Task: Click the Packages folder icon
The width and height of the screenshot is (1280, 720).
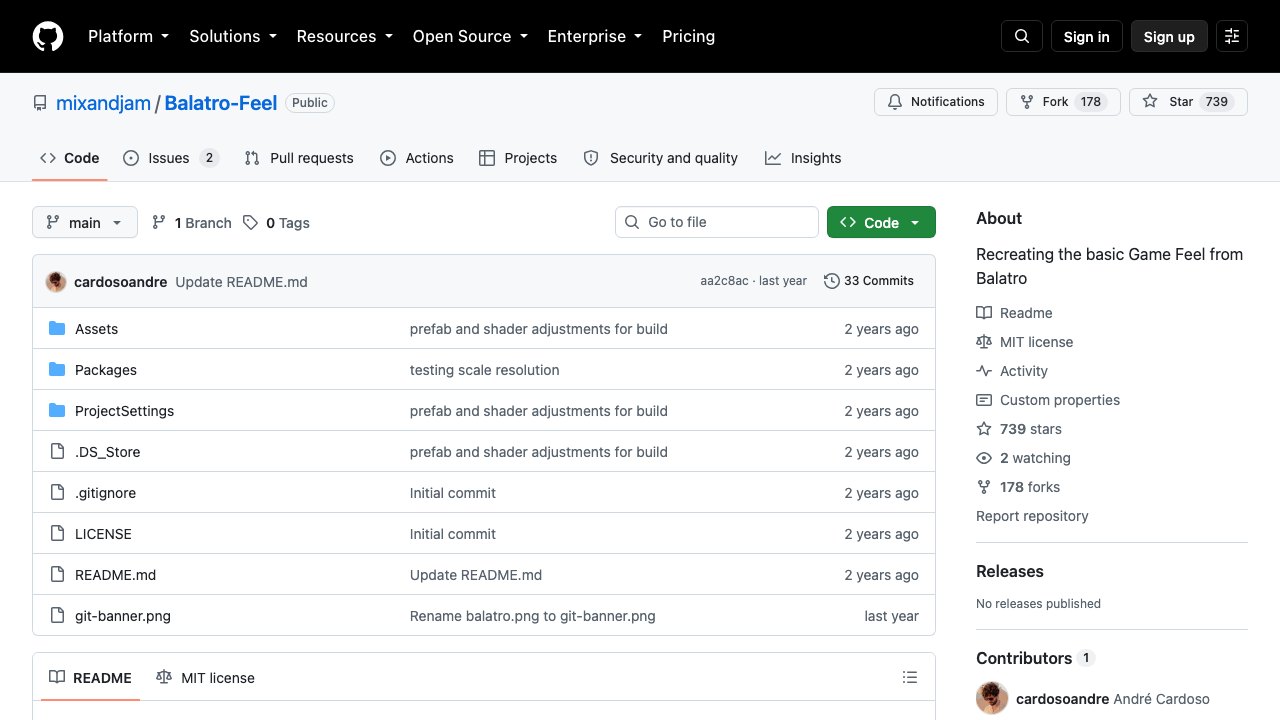Action: pos(57,370)
